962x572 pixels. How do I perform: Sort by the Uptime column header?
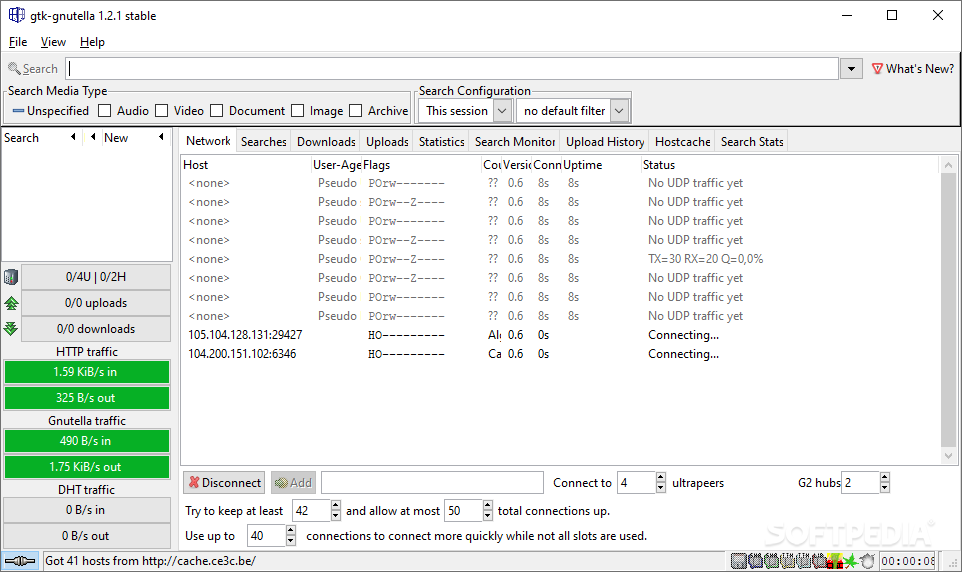point(600,164)
